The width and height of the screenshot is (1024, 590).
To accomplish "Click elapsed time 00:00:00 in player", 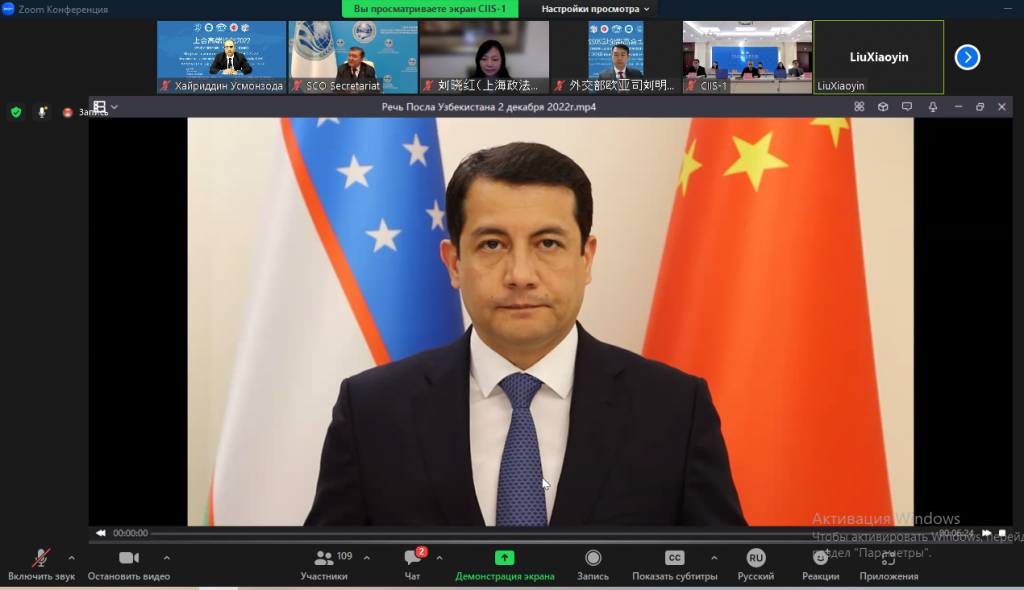I will [131, 533].
